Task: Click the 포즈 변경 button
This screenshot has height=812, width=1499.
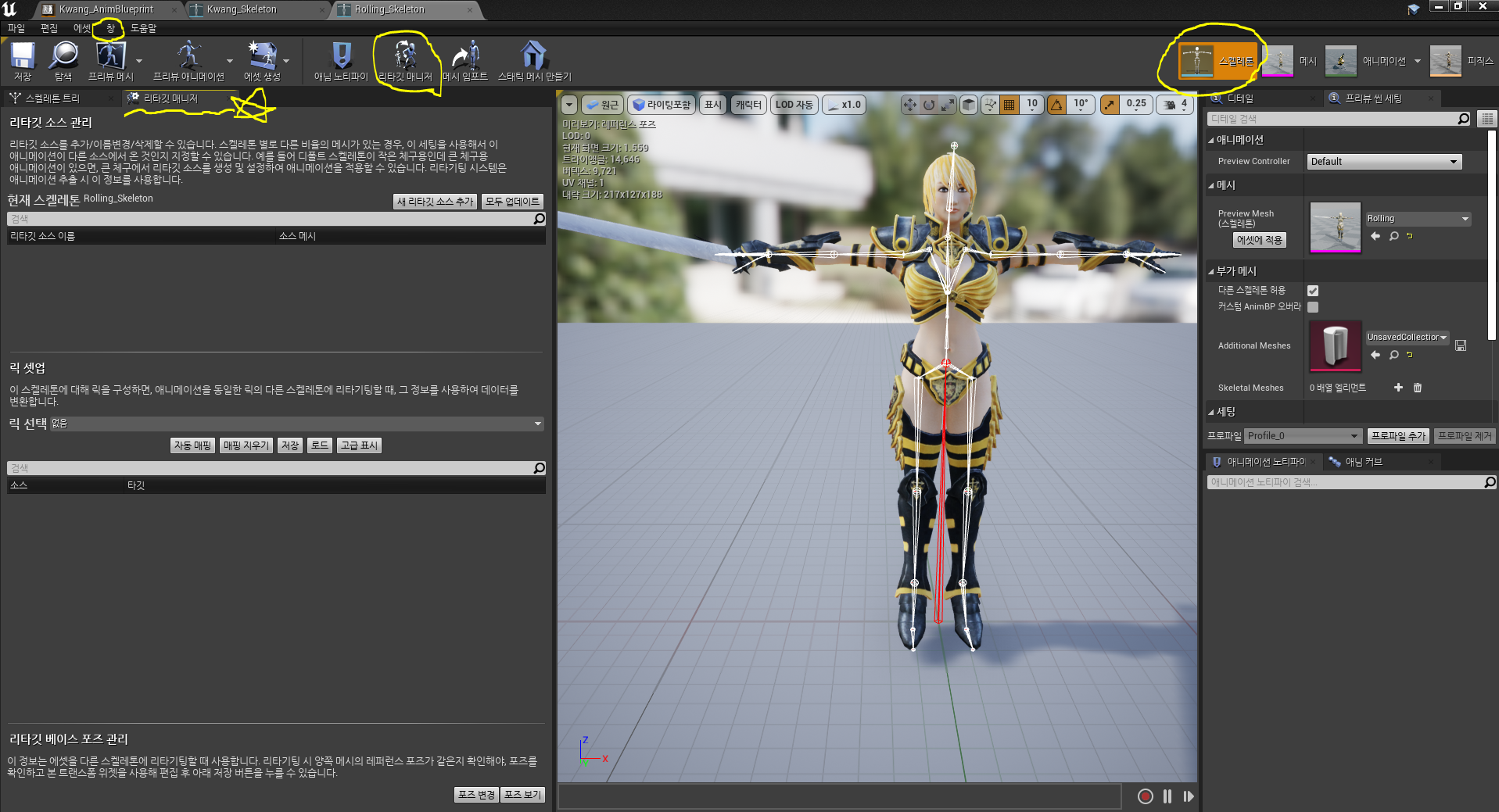Action: (476, 795)
